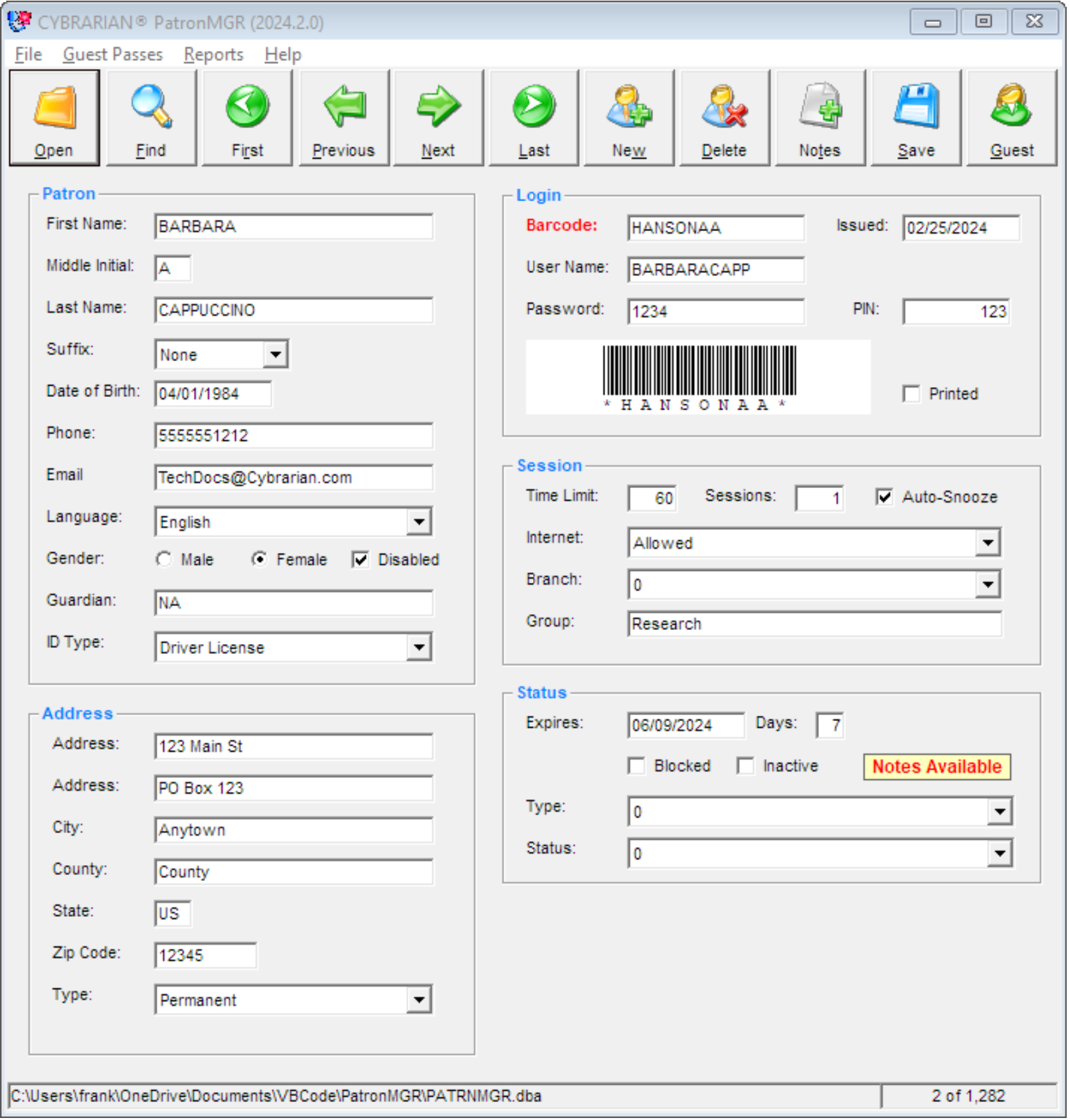Click the Issued date field
This screenshot has height=1120, width=1070.
(x=962, y=228)
